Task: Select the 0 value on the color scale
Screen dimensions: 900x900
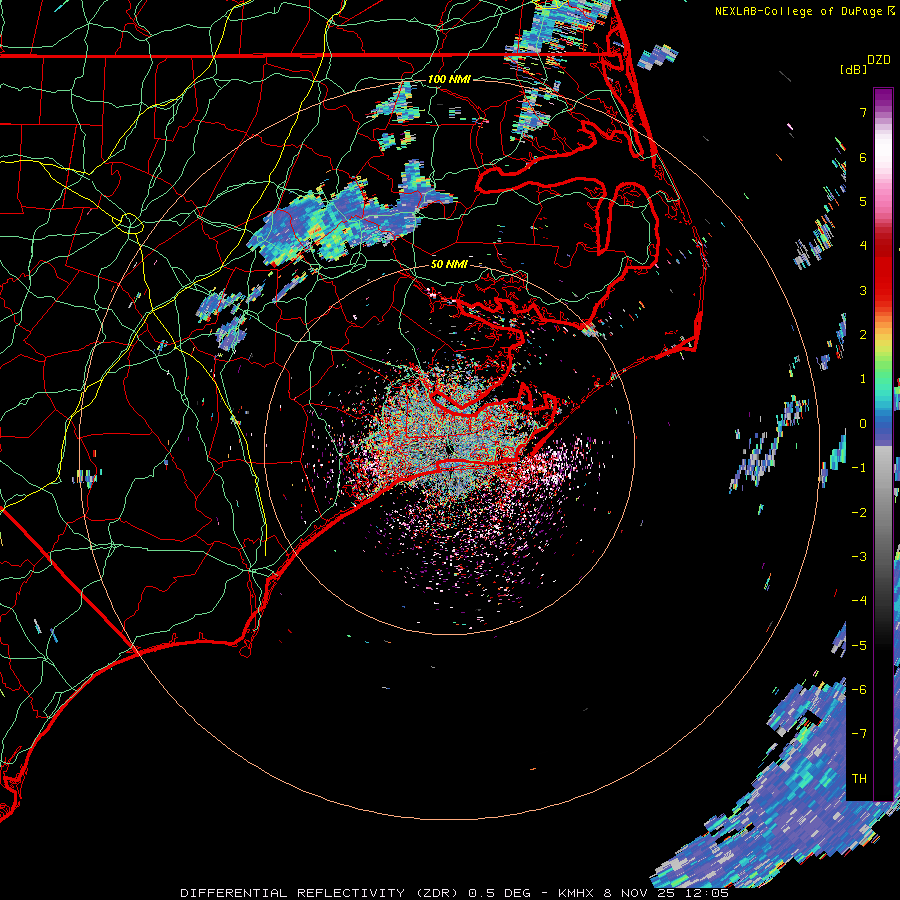Action: [x=863, y=424]
